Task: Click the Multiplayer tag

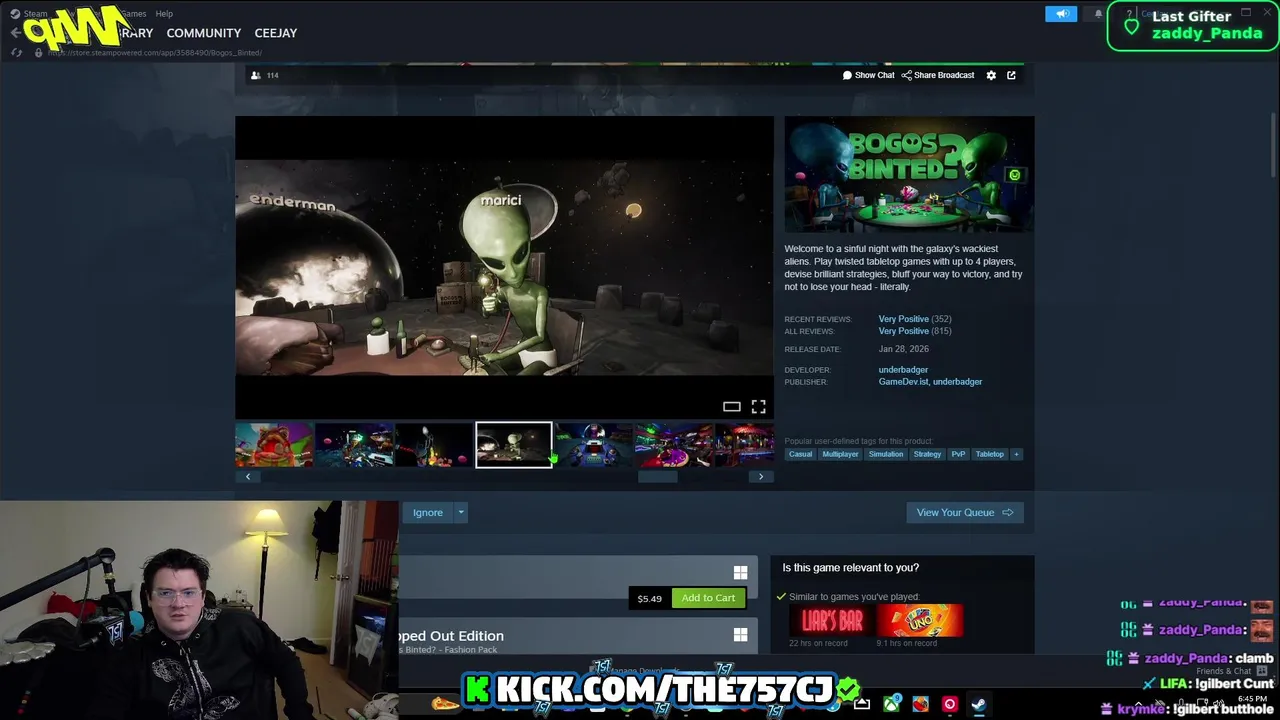Action: pos(840,454)
